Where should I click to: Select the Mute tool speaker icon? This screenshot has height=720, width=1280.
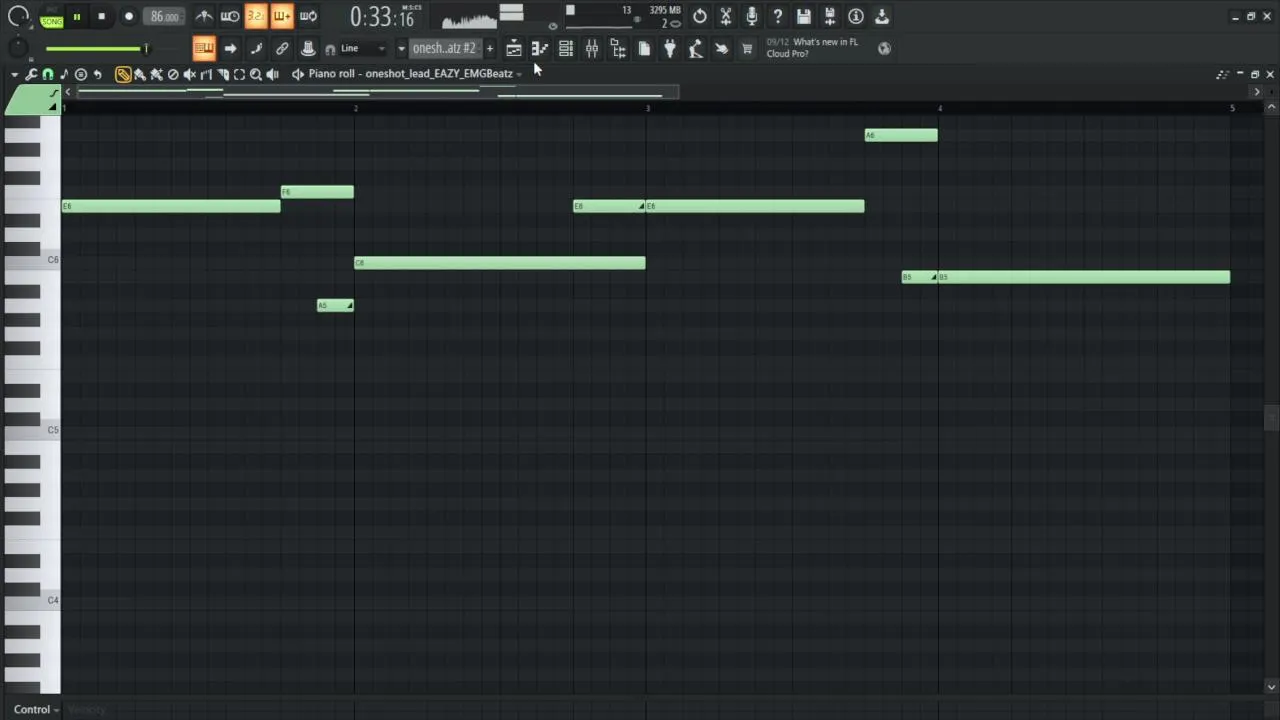pos(189,74)
